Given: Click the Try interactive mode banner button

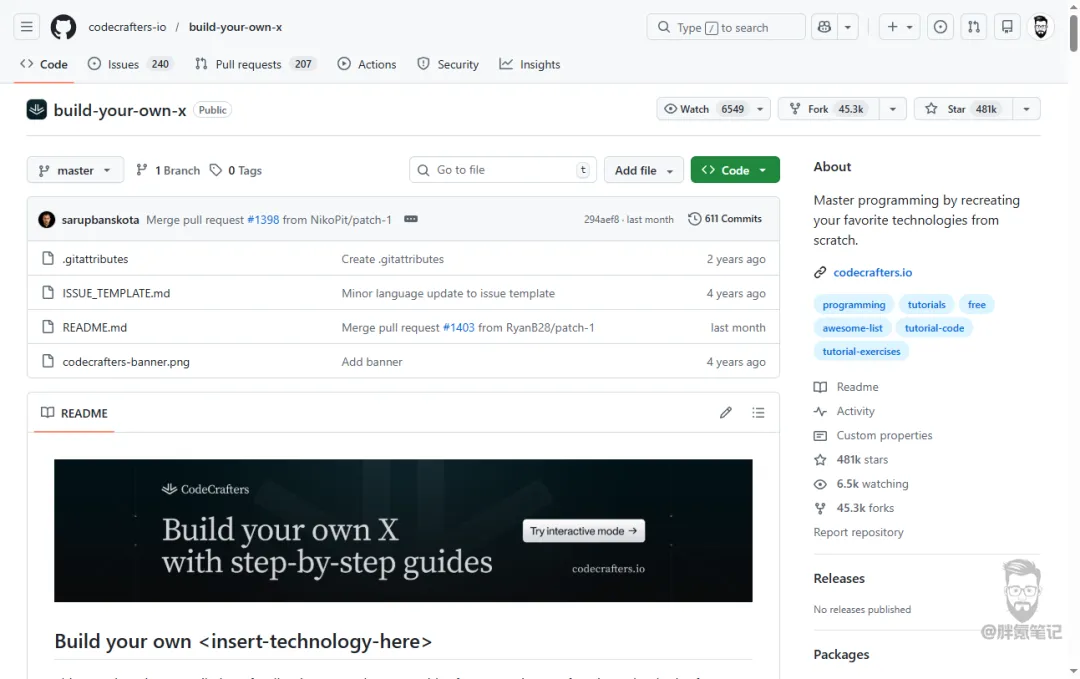Looking at the screenshot, I should [x=583, y=531].
